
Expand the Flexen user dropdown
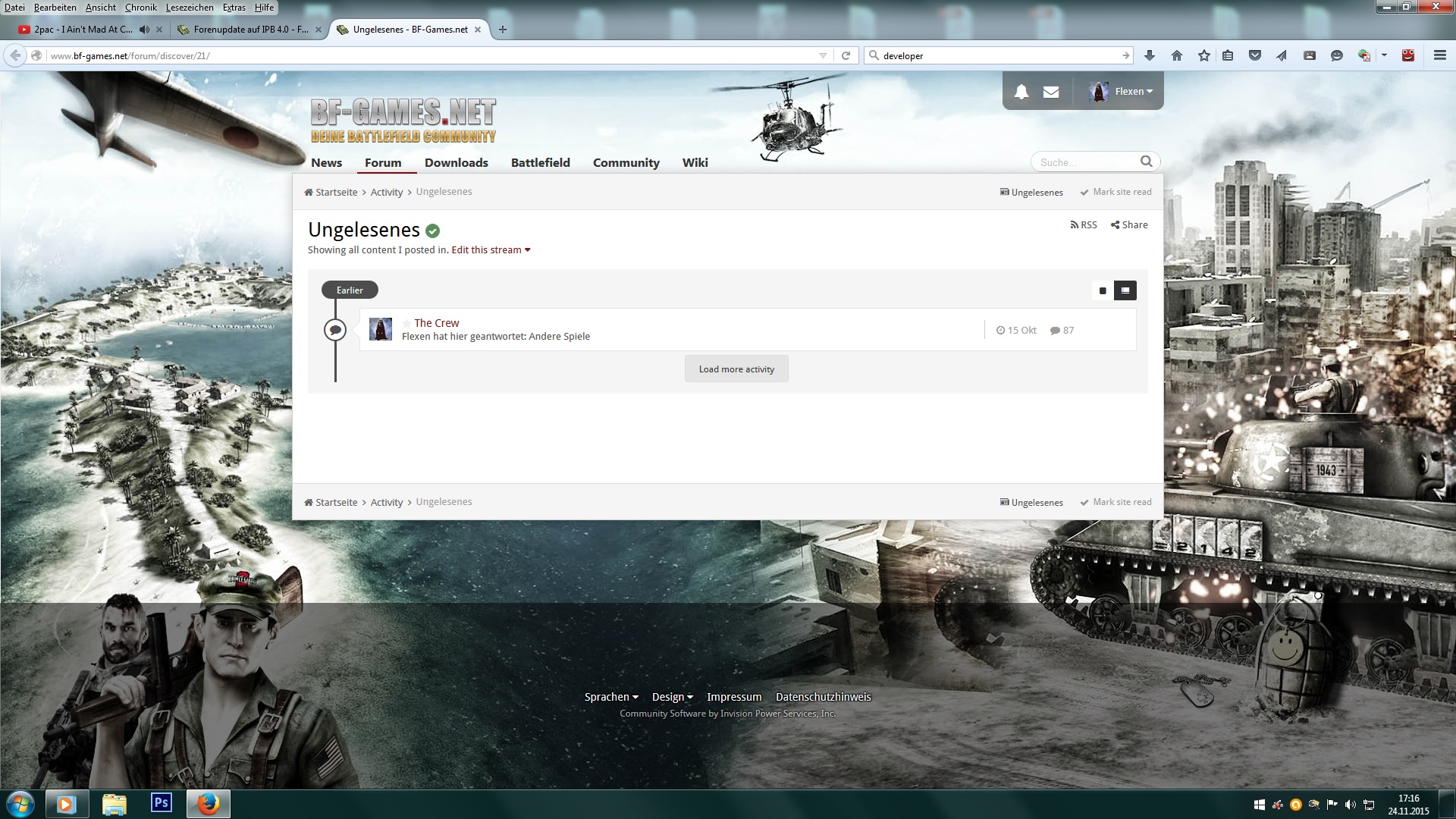(x=1134, y=92)
